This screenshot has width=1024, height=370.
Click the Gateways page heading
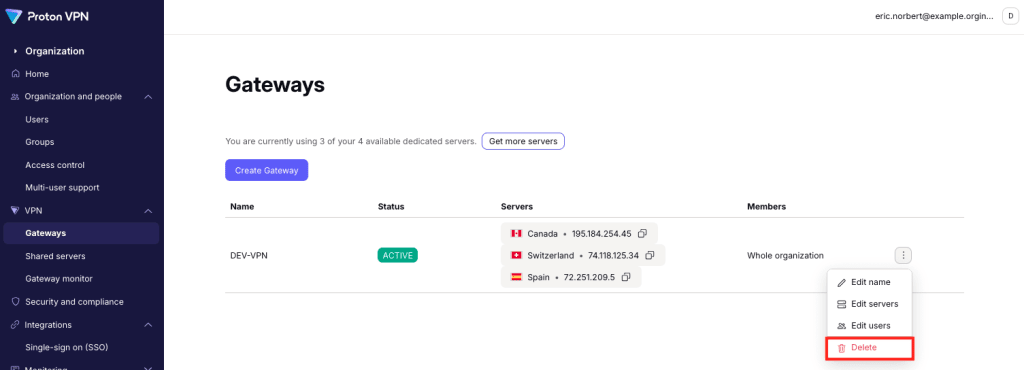275,85
